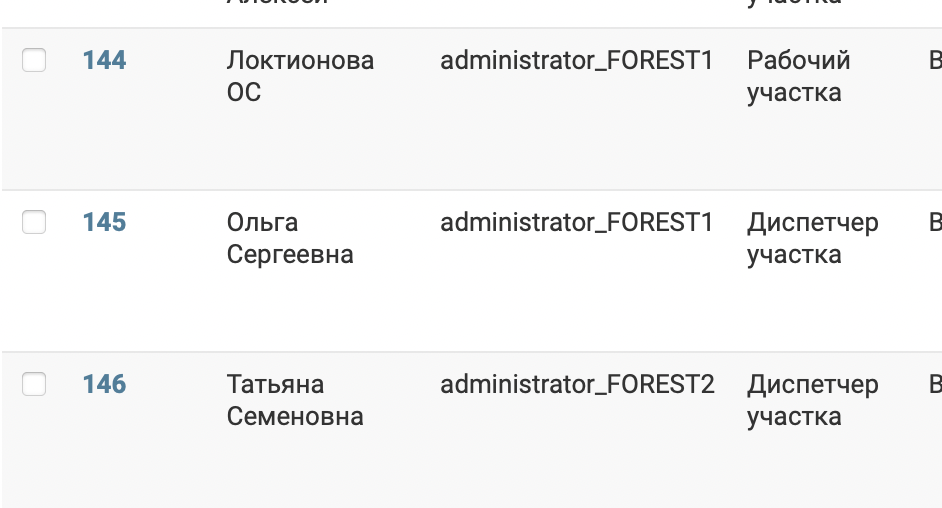Viewport: 942px width, 508px height.
Task: Click administrator_FOREST1 in row 144
Action: point(577,61)
